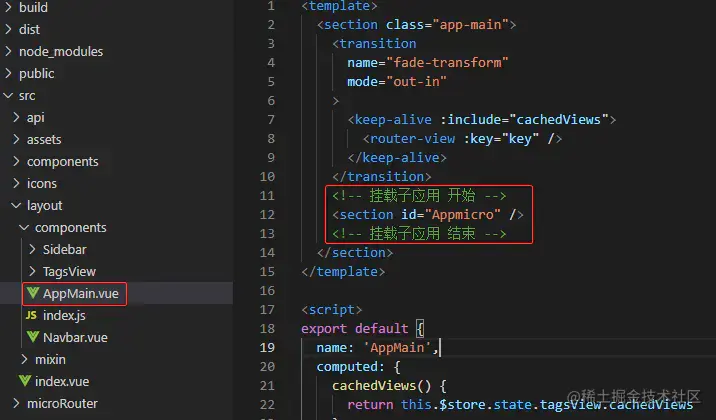The image size is (716, 420).
Task: Expand the microRouter folder chevron
Action: 16,403
